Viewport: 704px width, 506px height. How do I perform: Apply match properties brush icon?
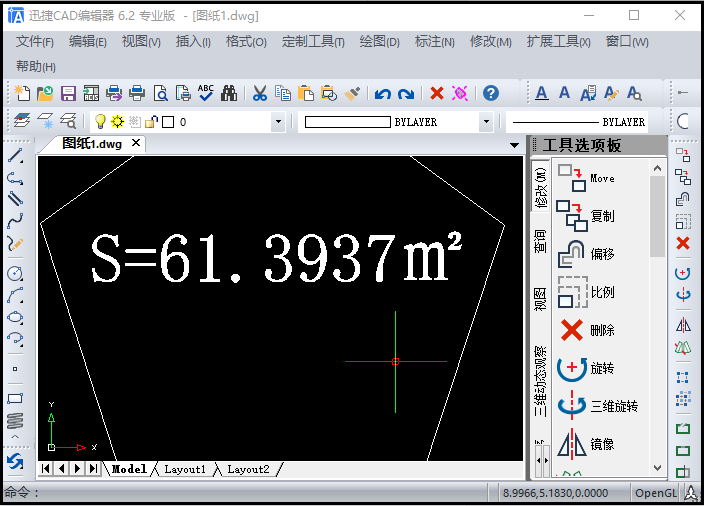pos(352,93)
